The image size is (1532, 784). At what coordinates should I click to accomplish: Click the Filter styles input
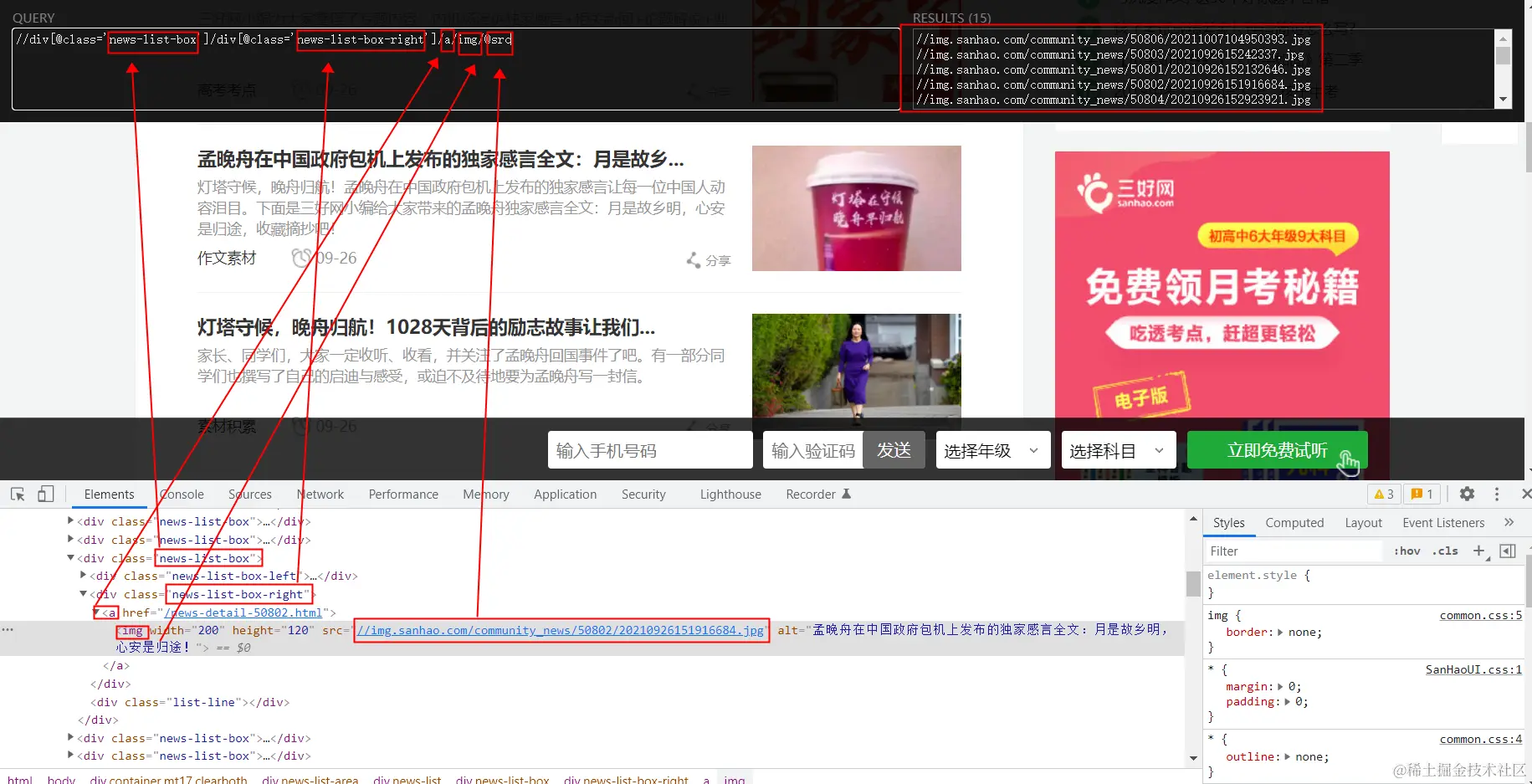coord(1294,551)
